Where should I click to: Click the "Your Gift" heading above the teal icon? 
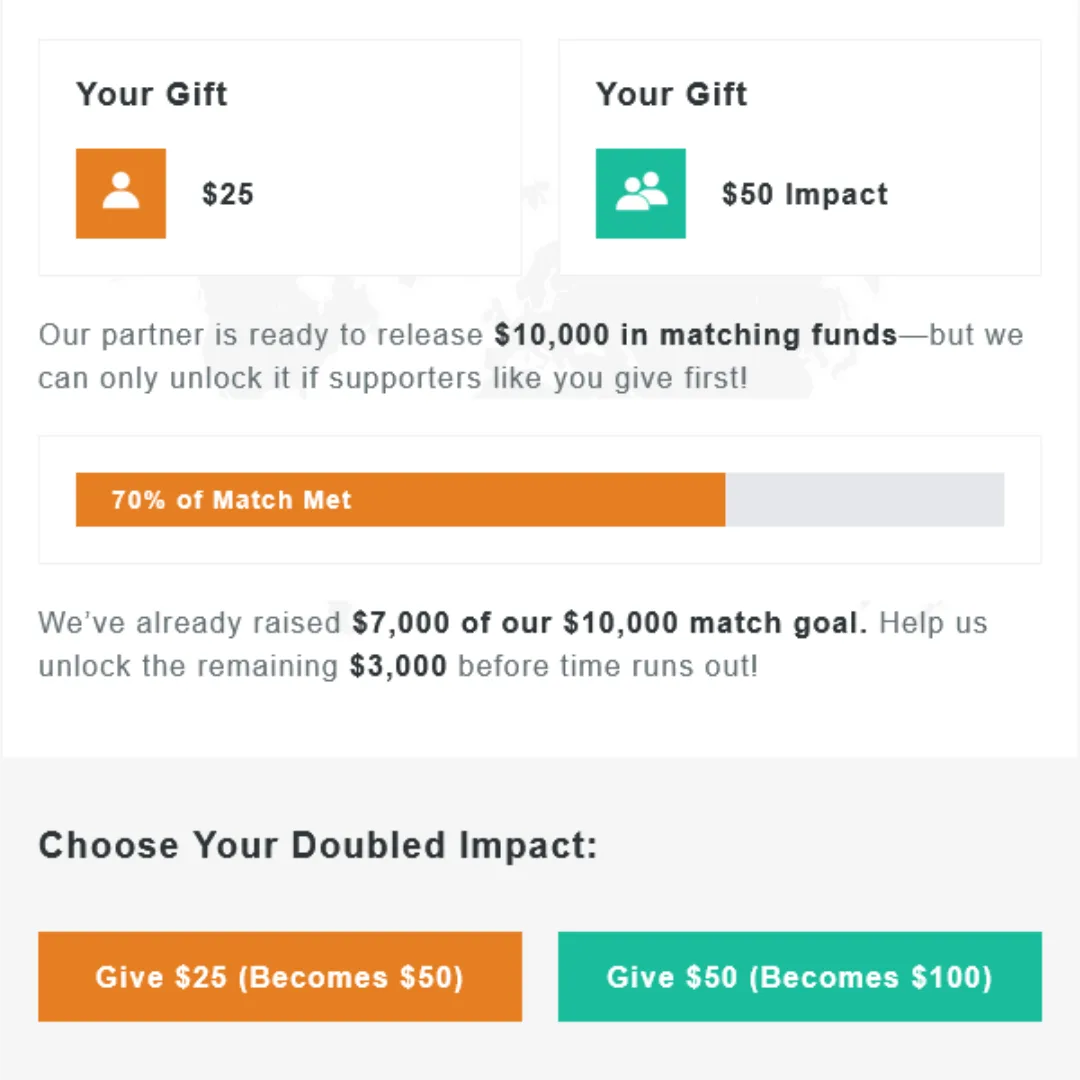(x=672, y=94)
